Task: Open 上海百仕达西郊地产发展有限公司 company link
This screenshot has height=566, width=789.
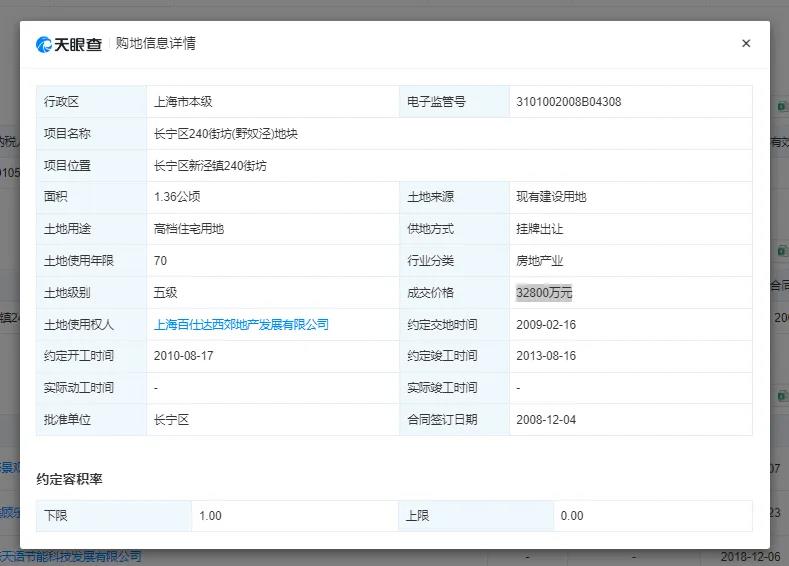Action: click(x=241, y=325)
